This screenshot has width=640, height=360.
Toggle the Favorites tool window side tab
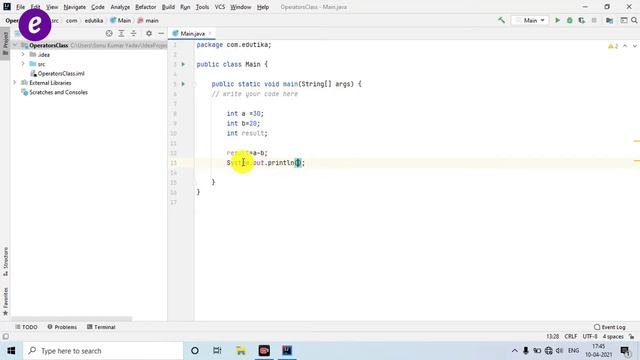[5, 302]
